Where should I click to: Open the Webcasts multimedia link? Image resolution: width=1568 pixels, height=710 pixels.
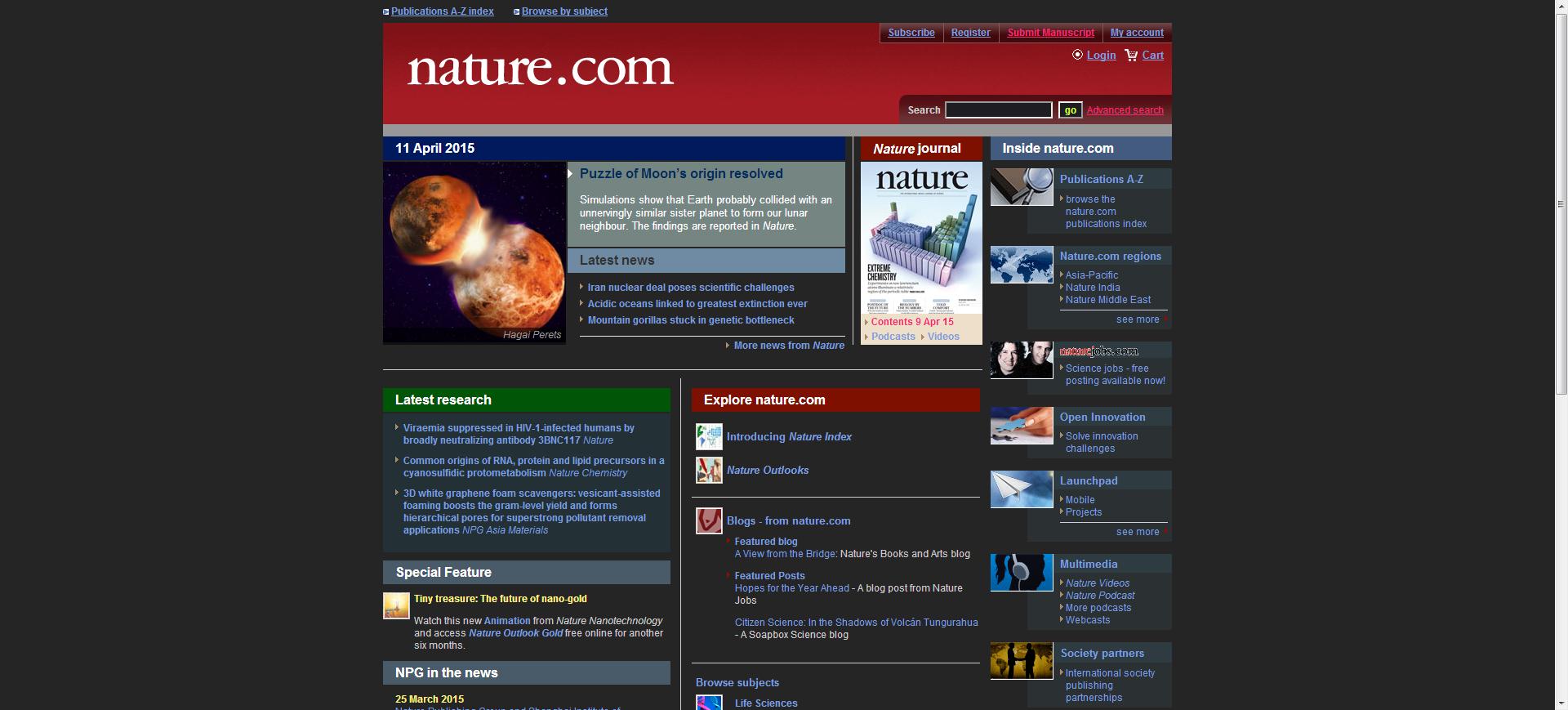coord(1088,620)
